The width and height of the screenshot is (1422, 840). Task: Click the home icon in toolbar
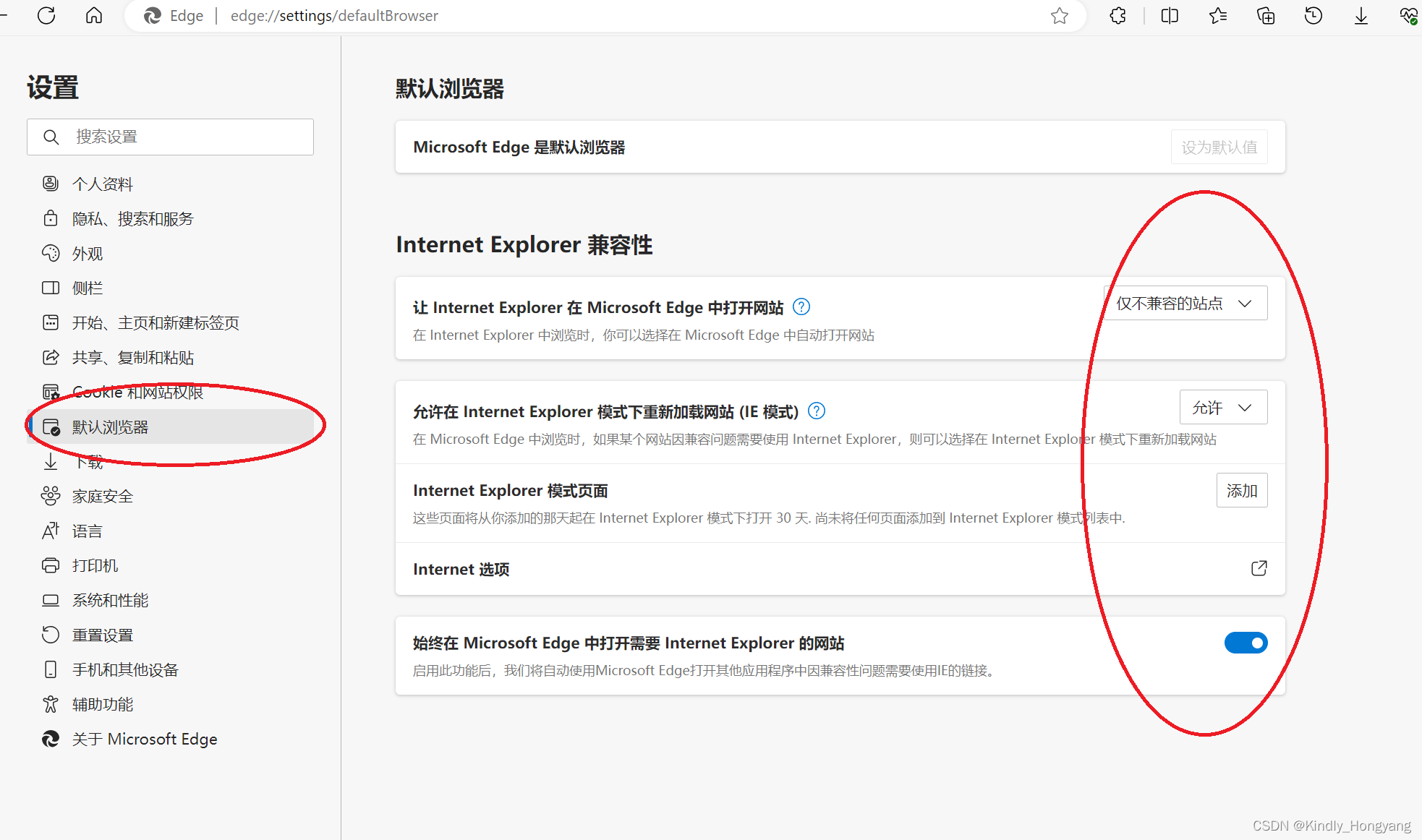pos(94,15)
